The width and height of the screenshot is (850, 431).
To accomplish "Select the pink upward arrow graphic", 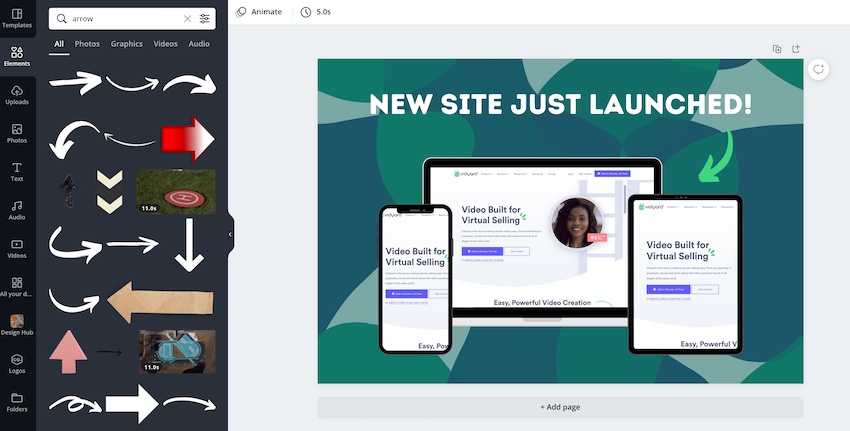I will (x=68, y=352).
